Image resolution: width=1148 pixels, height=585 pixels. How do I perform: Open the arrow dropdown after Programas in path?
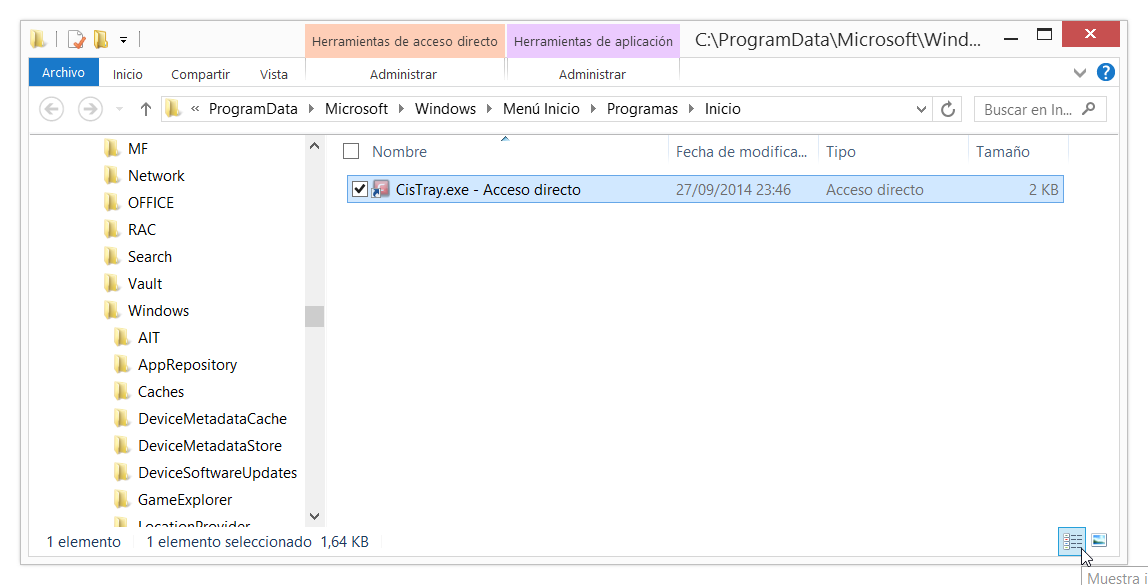tap(691, 109)
